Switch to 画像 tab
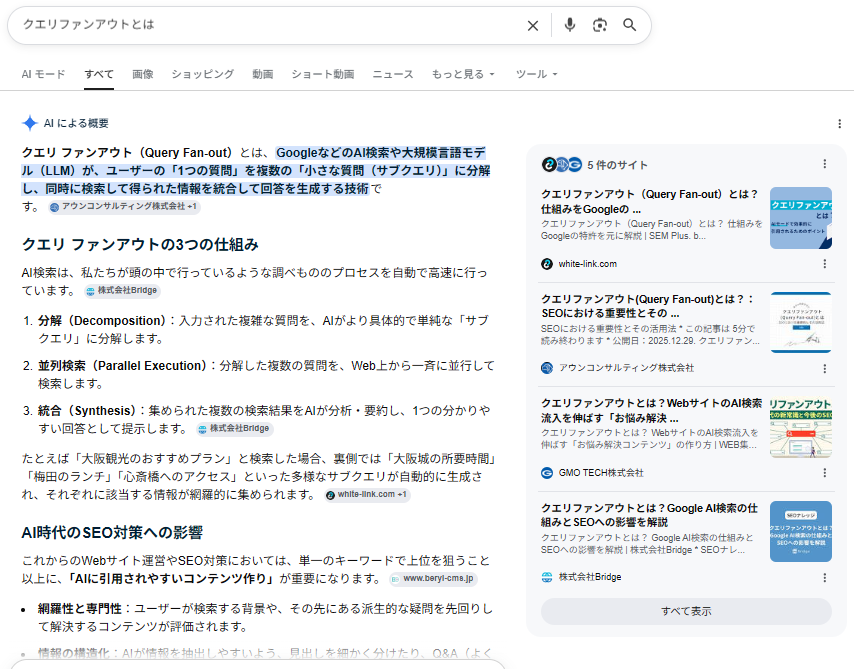 pyautogui.click(x=143, y=74)
